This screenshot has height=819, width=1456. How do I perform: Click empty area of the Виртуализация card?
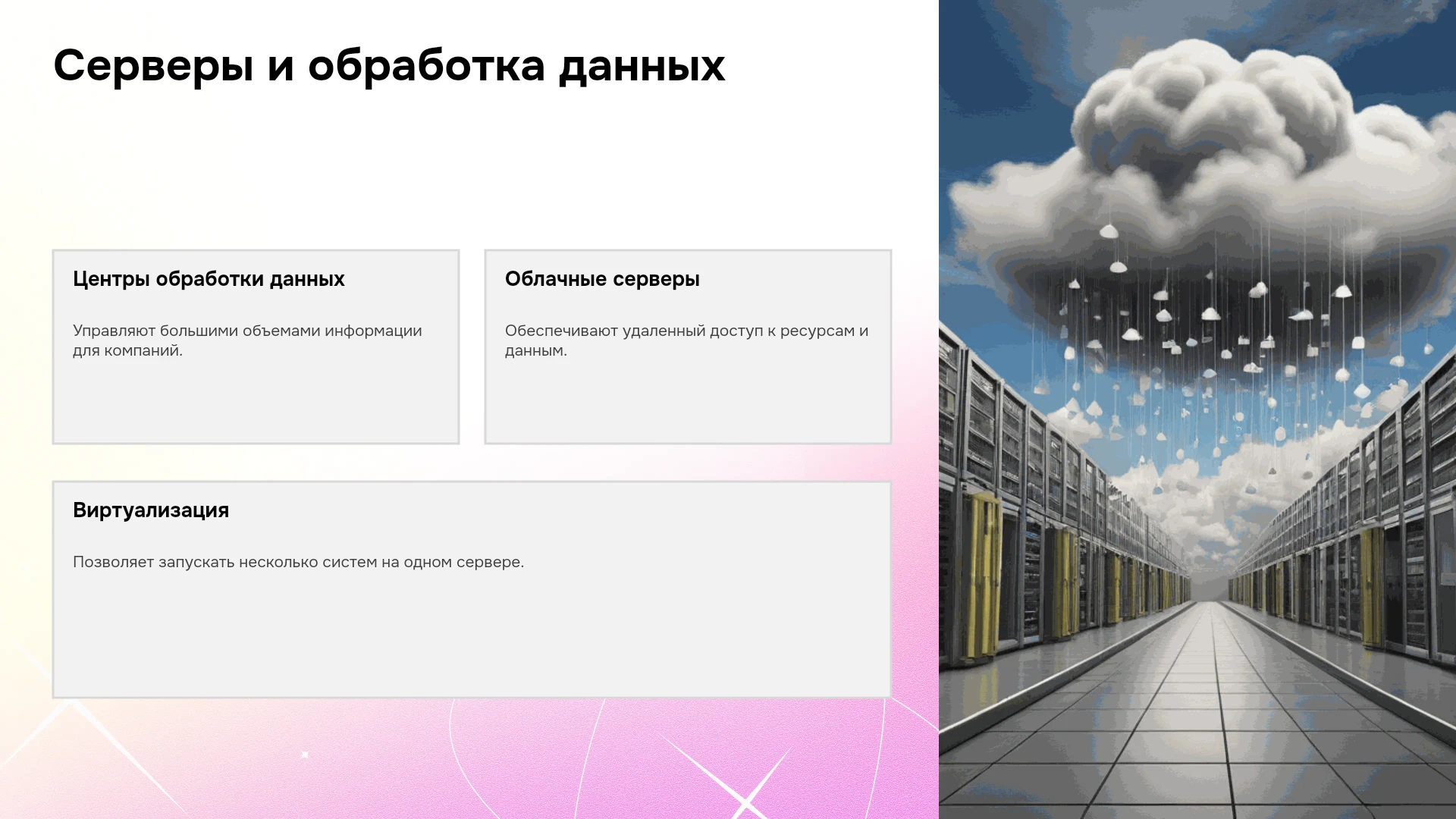pyautogui.click(x=470, y=637)
